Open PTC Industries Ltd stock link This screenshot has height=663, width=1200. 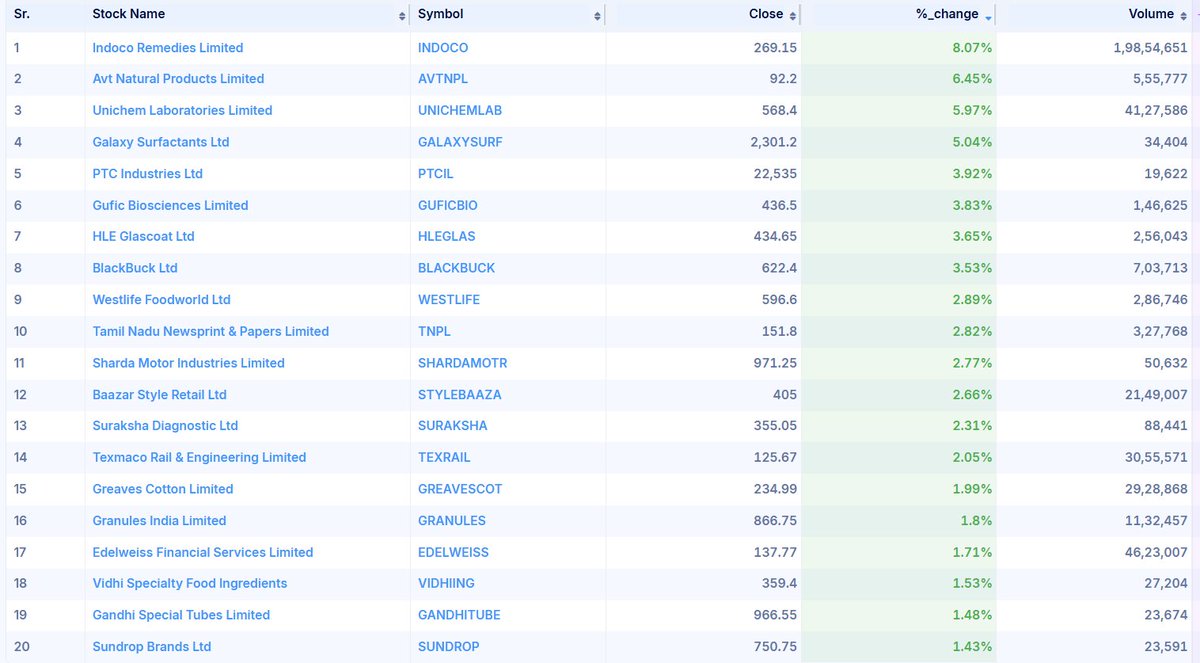pos(147,173)
